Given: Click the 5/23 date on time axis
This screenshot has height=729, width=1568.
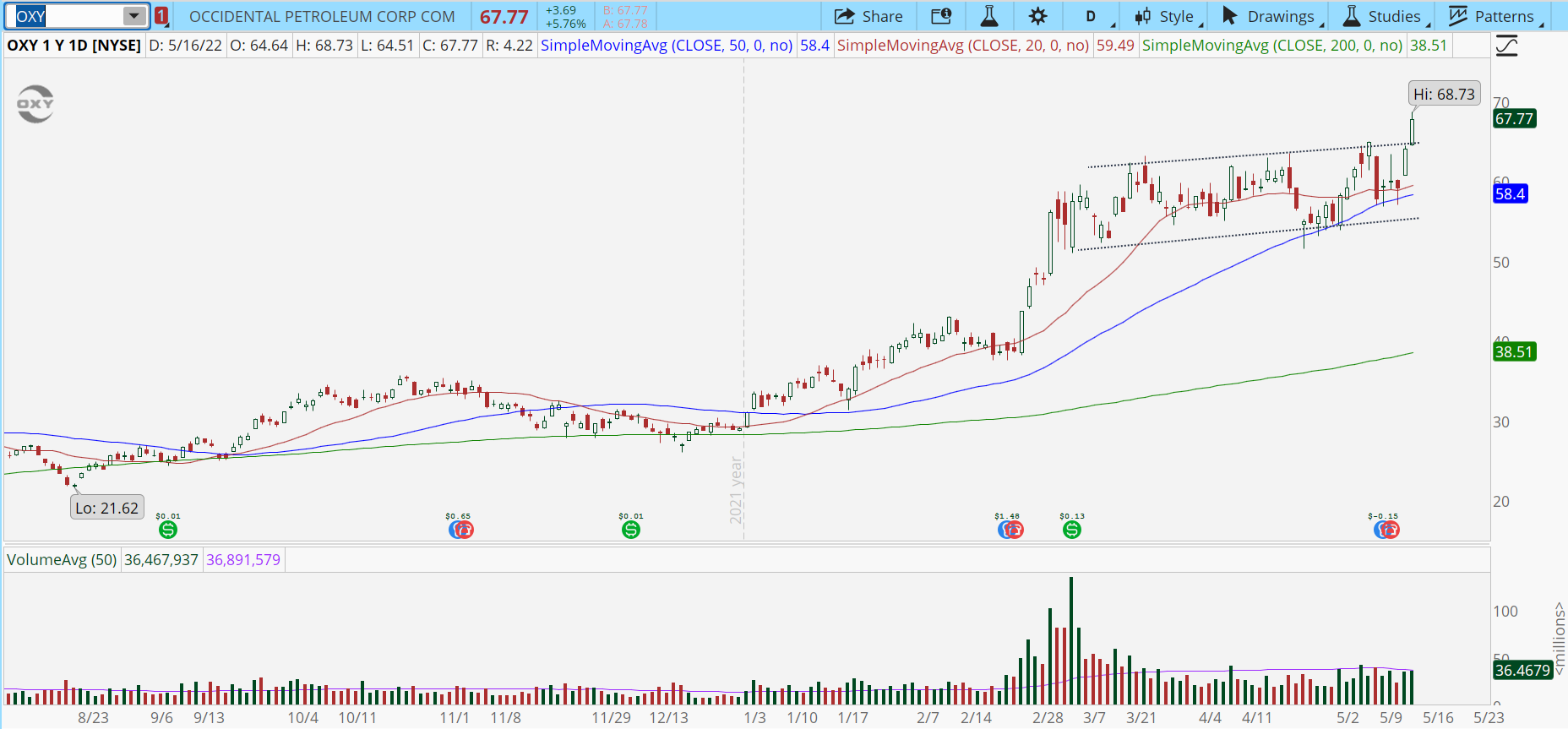Looking at the screenshot, I should tap(1489, 717).
